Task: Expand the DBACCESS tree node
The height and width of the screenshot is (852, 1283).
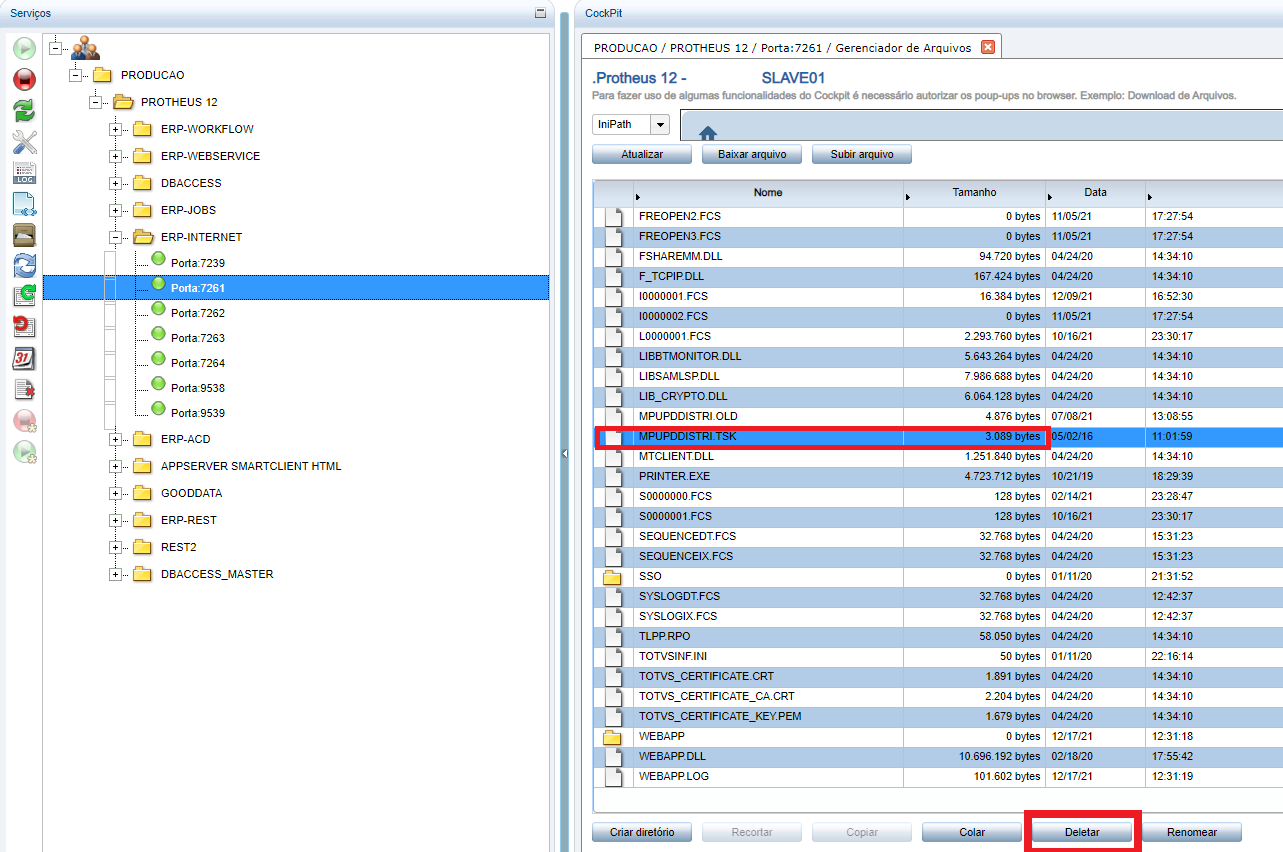Action: tap(115, 183)
